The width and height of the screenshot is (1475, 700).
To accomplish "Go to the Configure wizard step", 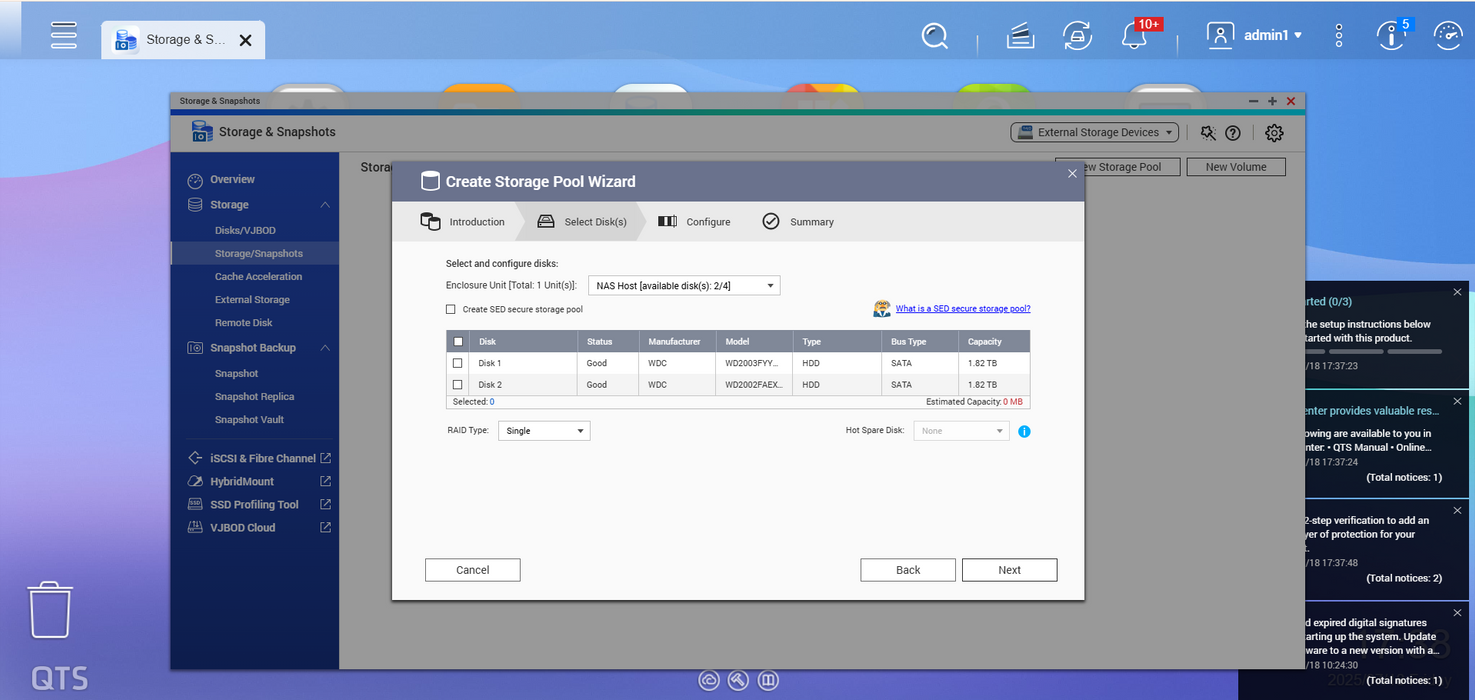I will click(695, 222).
